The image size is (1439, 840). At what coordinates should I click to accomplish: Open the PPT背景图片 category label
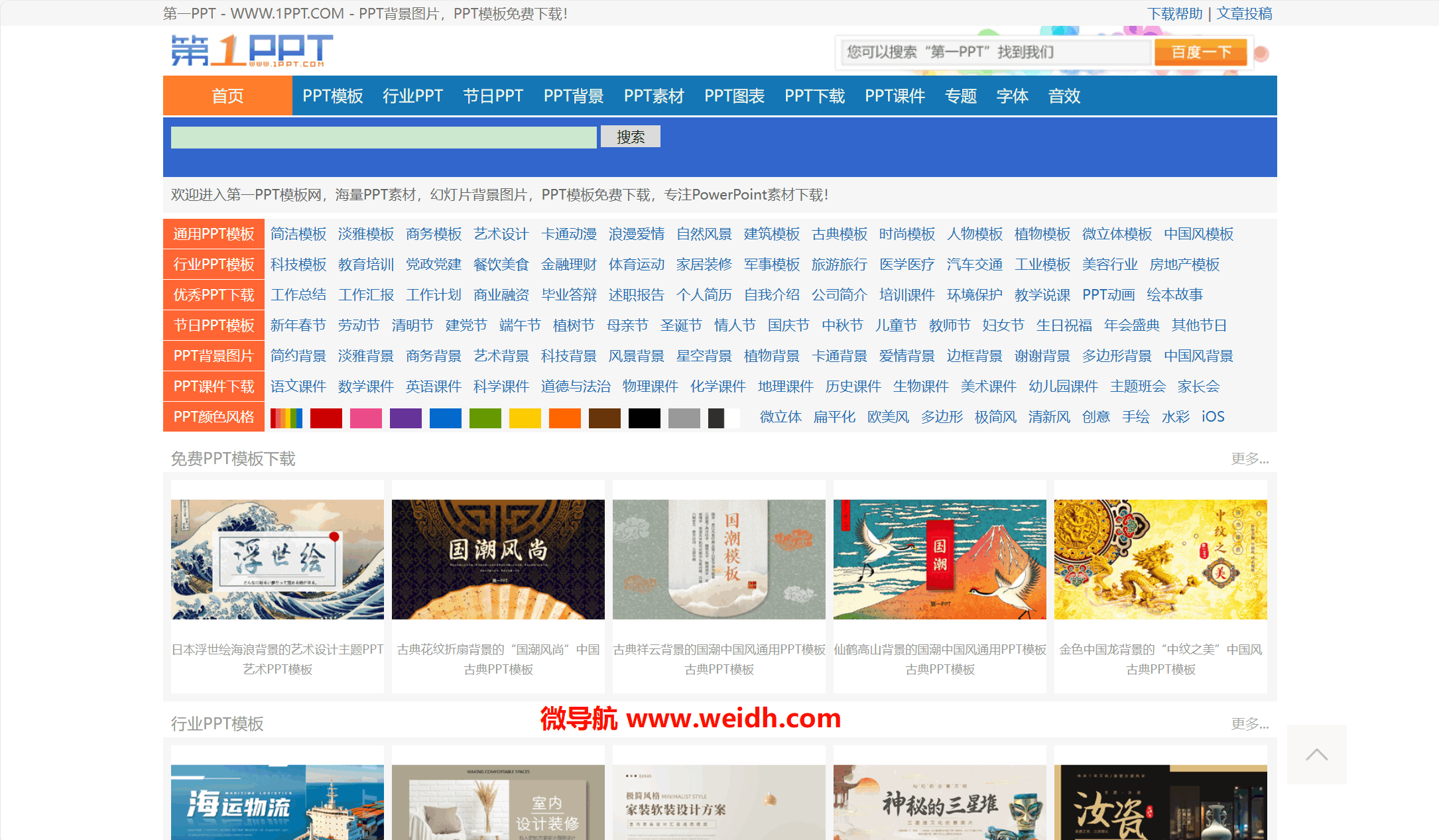[x=214, y=356]
